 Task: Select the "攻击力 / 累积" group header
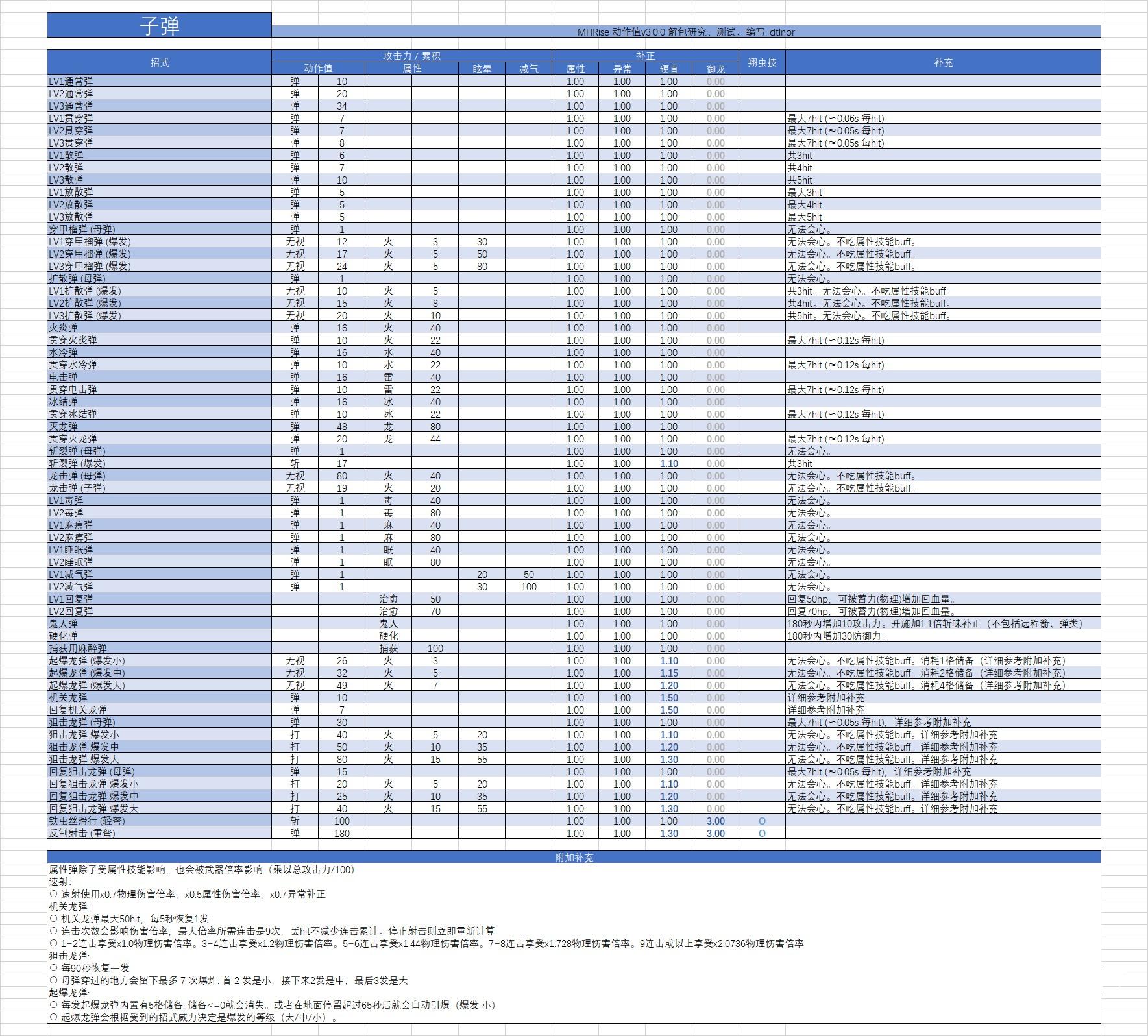tap(411, 56)
